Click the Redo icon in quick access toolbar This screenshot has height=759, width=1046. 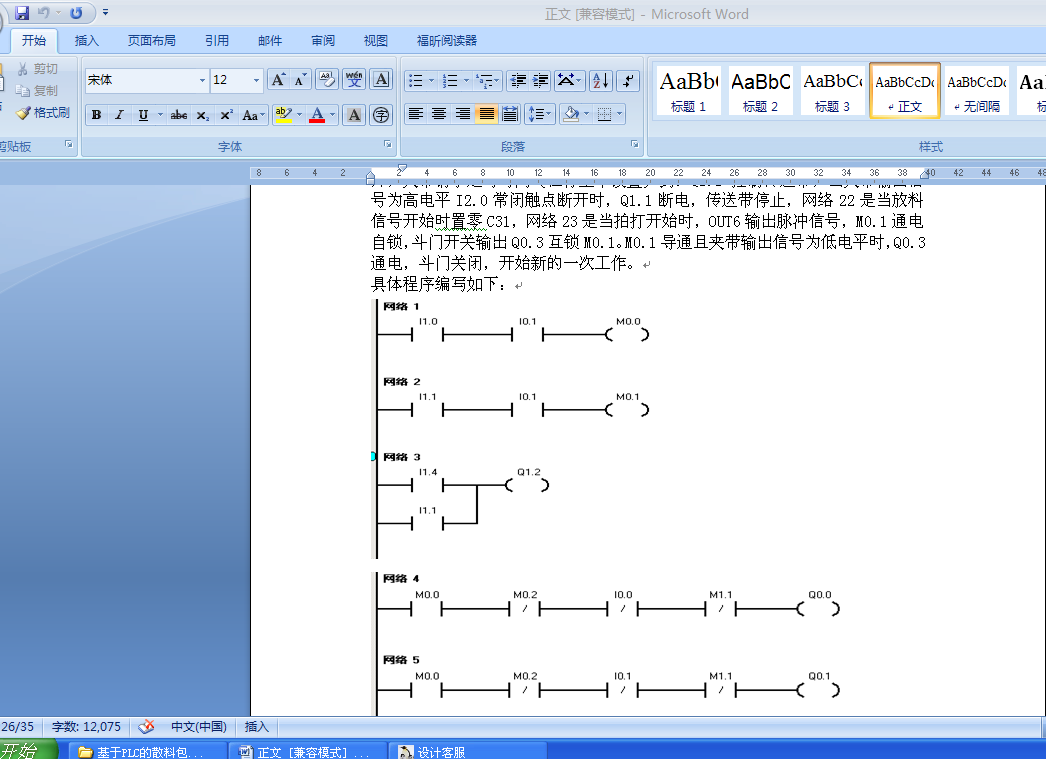coord(76,13)
